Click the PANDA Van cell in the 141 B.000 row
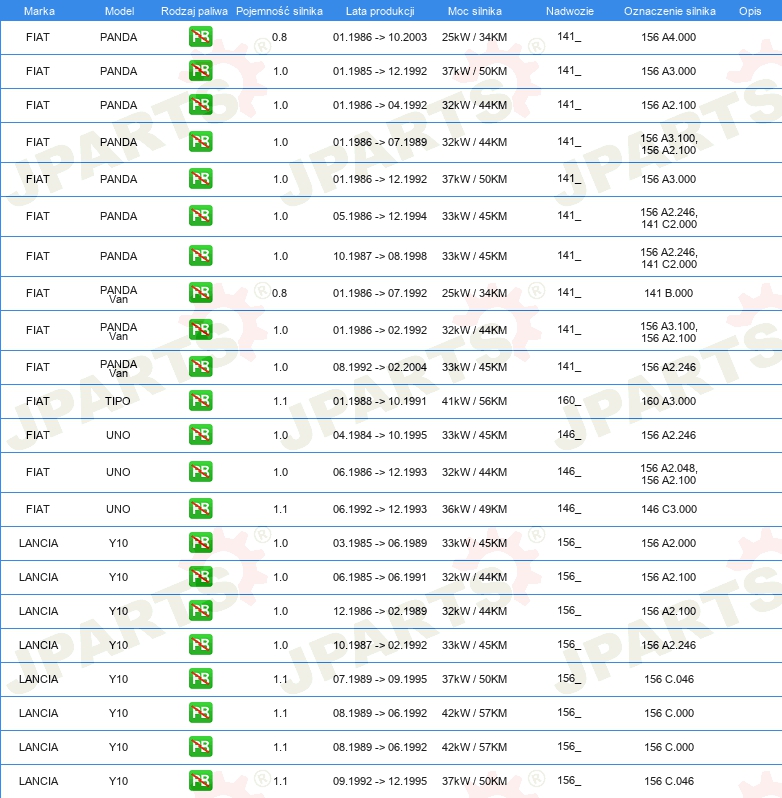The height and width of the screenshot is (798, 782). pyautogui.click(x=118, y=294)
